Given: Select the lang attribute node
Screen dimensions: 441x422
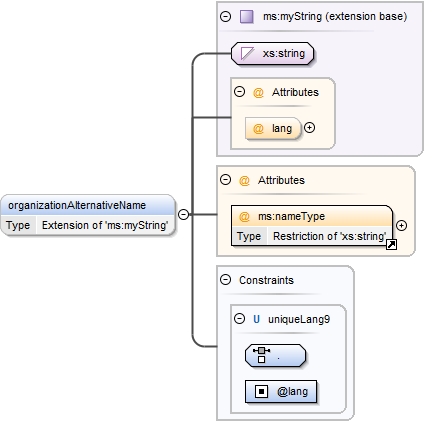Looking at the screenshot, I should pyautogui.click(x=273, y=128).
